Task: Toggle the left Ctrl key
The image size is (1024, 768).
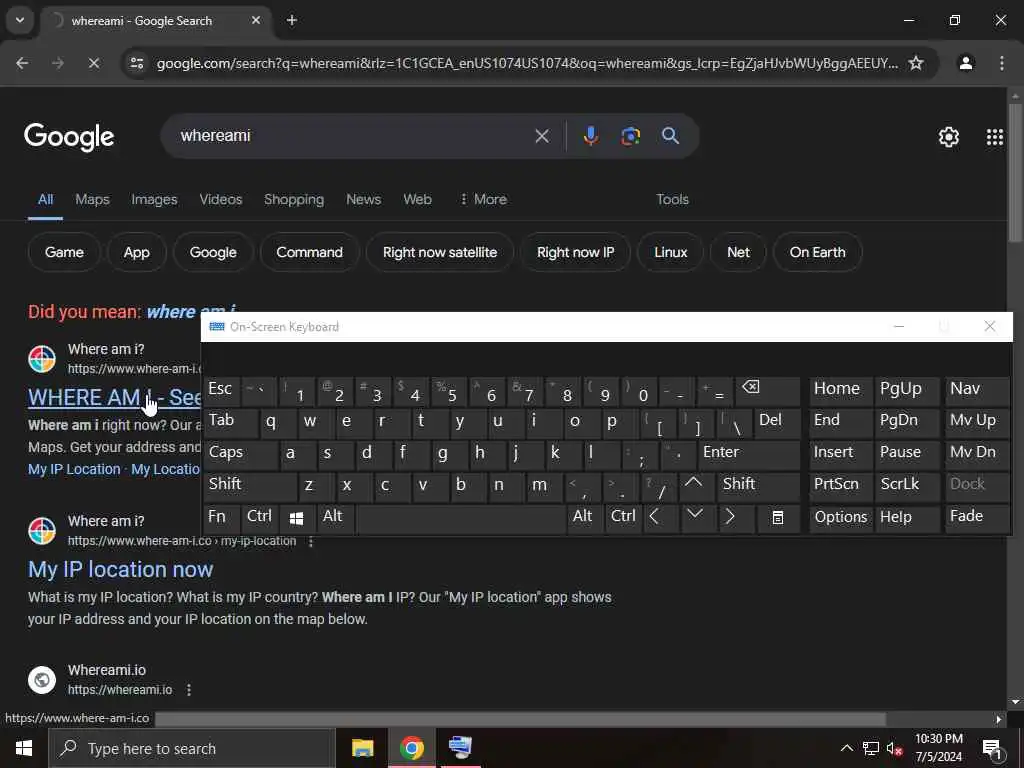Action: pos(259,519)
